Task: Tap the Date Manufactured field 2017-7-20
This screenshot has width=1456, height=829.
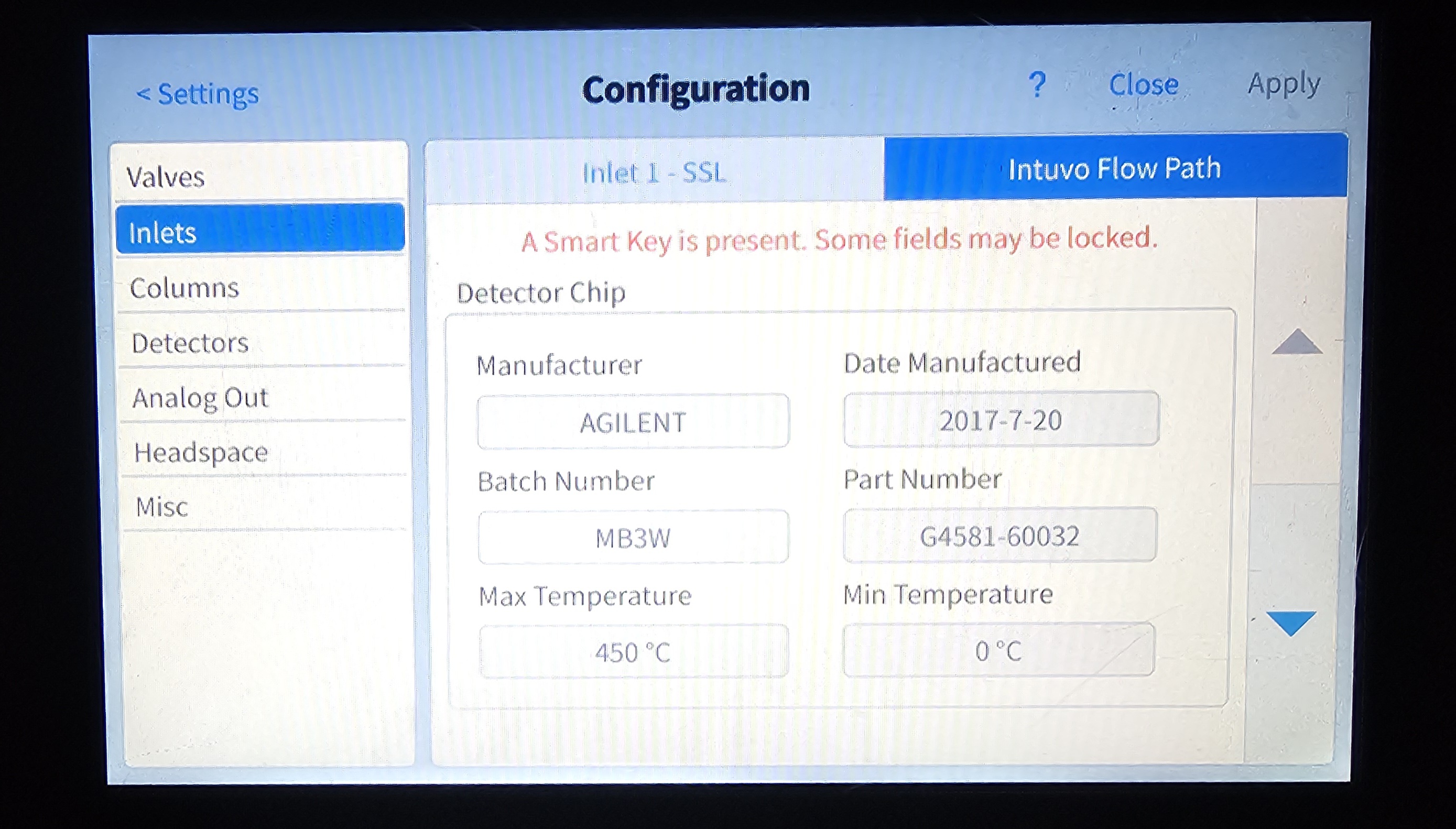Action: (x=1001, y=419)
